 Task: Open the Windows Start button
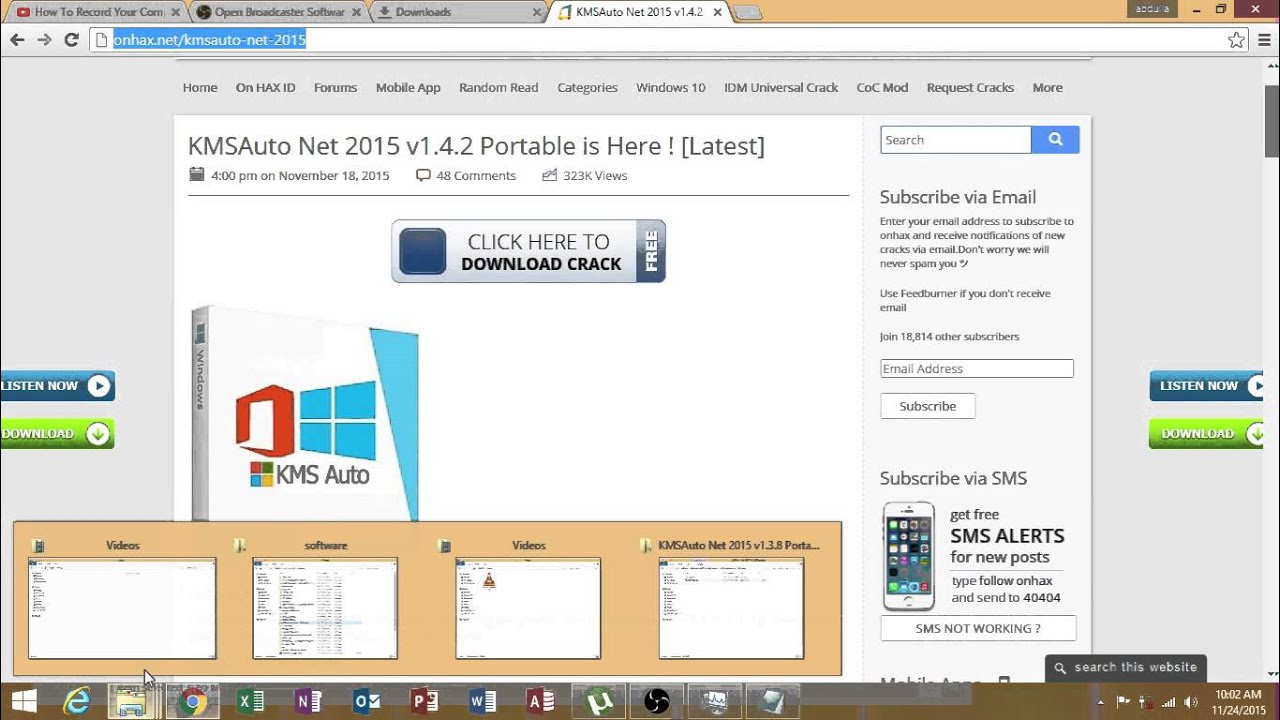pyautogui.click(x=24, y=702)
